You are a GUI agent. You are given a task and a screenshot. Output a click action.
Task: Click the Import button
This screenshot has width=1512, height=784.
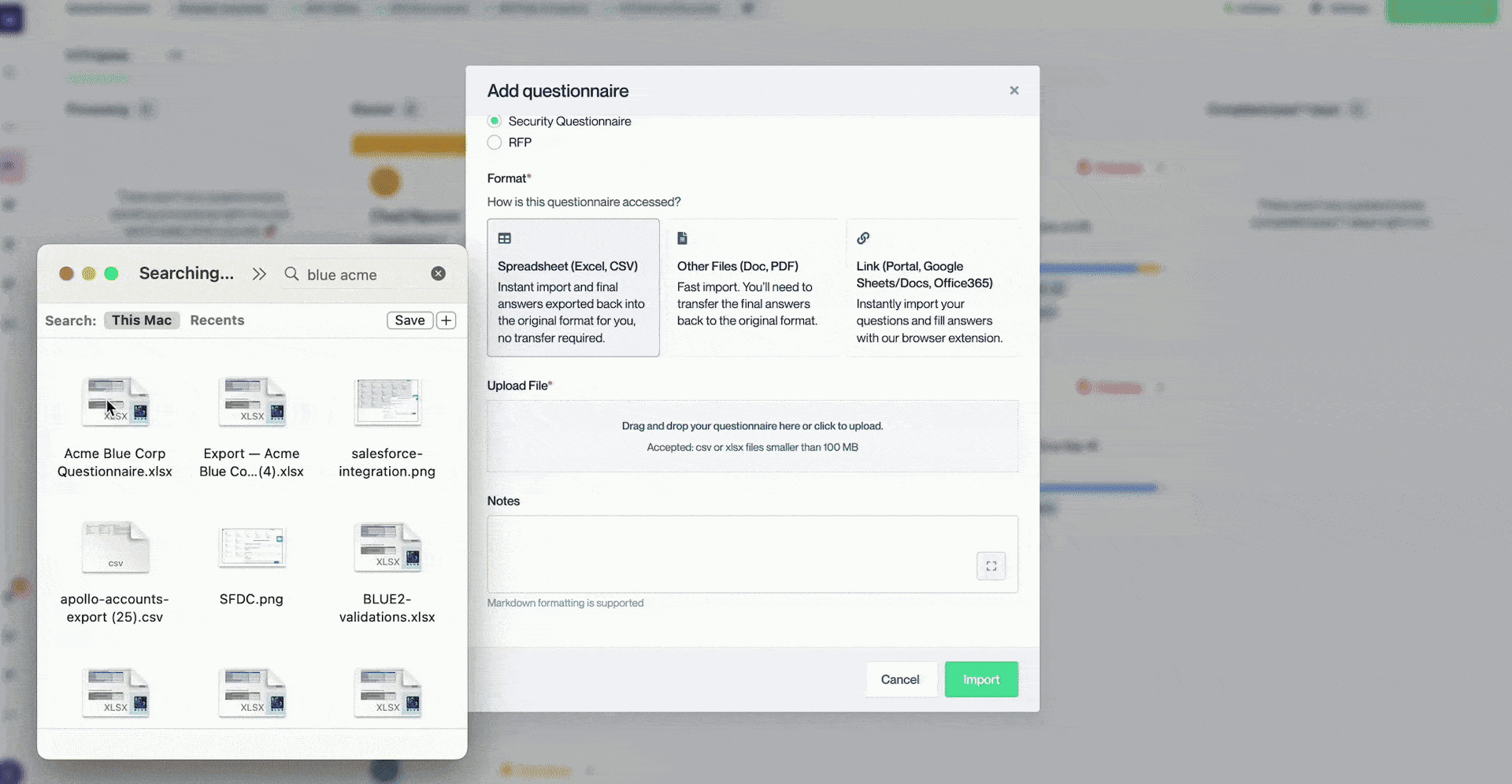(x=981, y=679)
